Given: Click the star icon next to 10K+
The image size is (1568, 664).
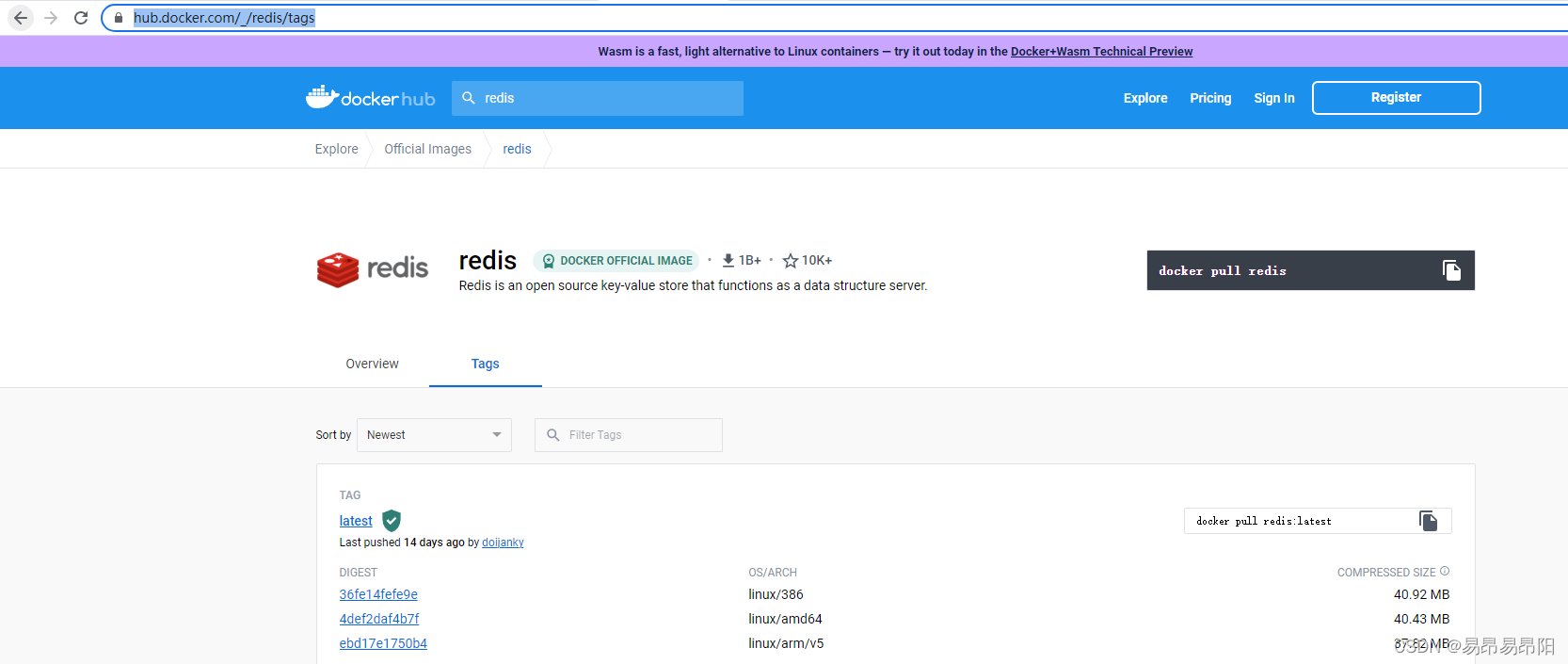Looking at the screenshot, I should (x=791, y=261).
